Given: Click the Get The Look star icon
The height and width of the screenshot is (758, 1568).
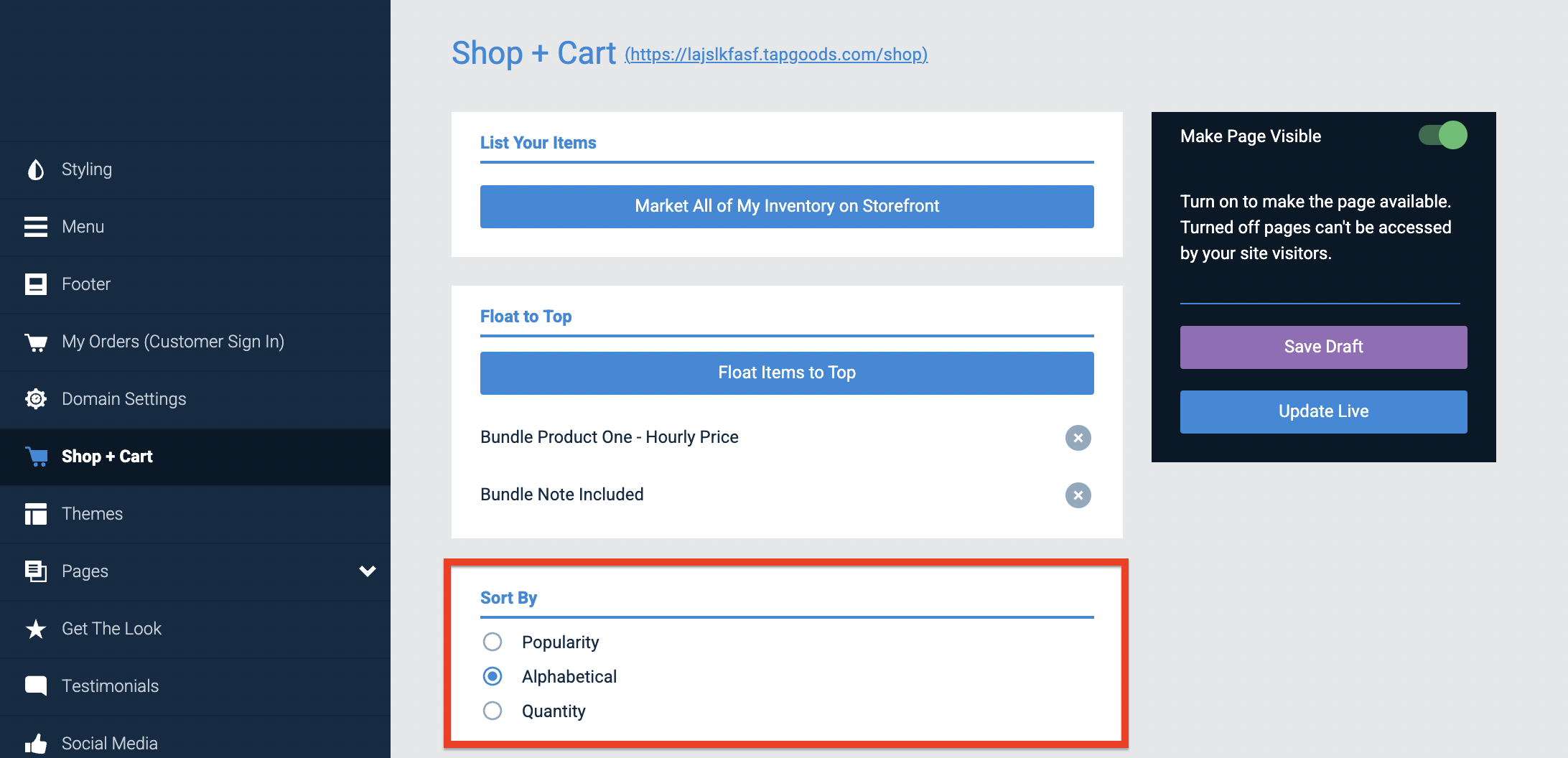Looking at the screenshot, I should coord(35,628).
